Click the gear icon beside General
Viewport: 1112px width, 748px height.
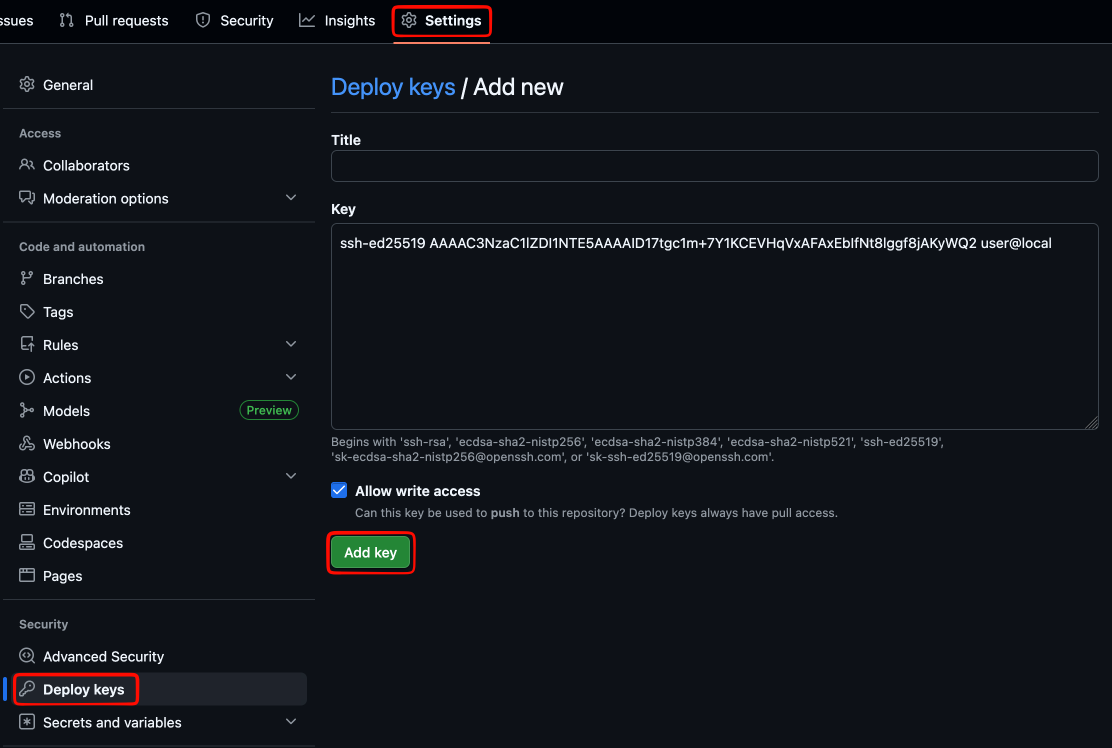(27, 85)
